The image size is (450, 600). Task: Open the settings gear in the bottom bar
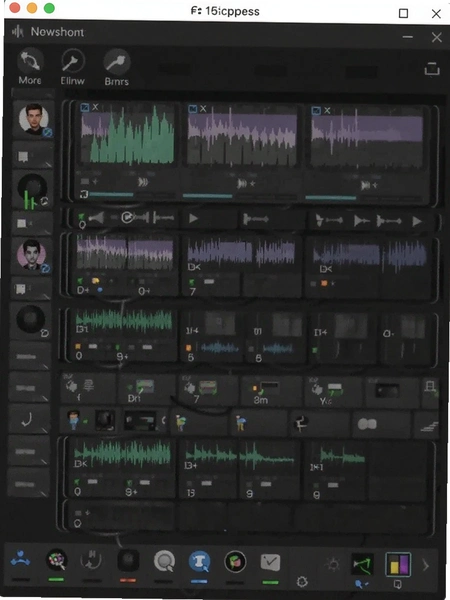pos(302,582)
